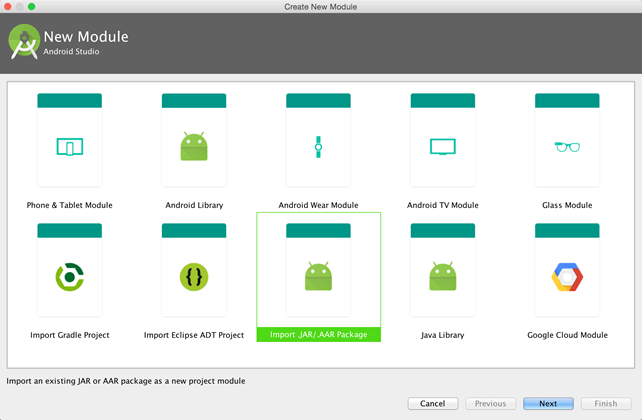The image size is (642, 420).
Task: Select the Import Gradle Project icon
Action: (x=70, y=277)
